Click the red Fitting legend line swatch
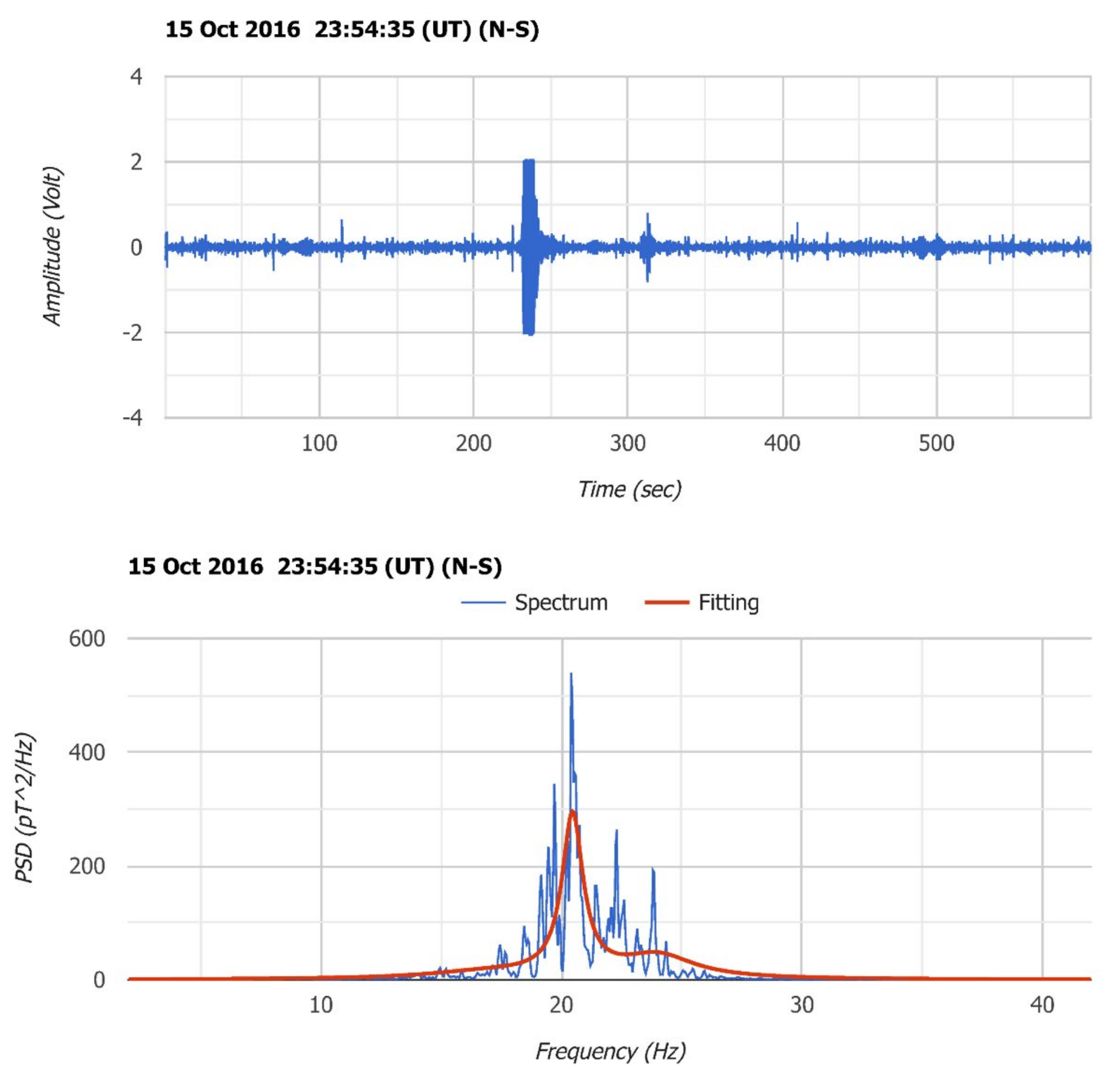The image size is (1120, 1071). 666,603
